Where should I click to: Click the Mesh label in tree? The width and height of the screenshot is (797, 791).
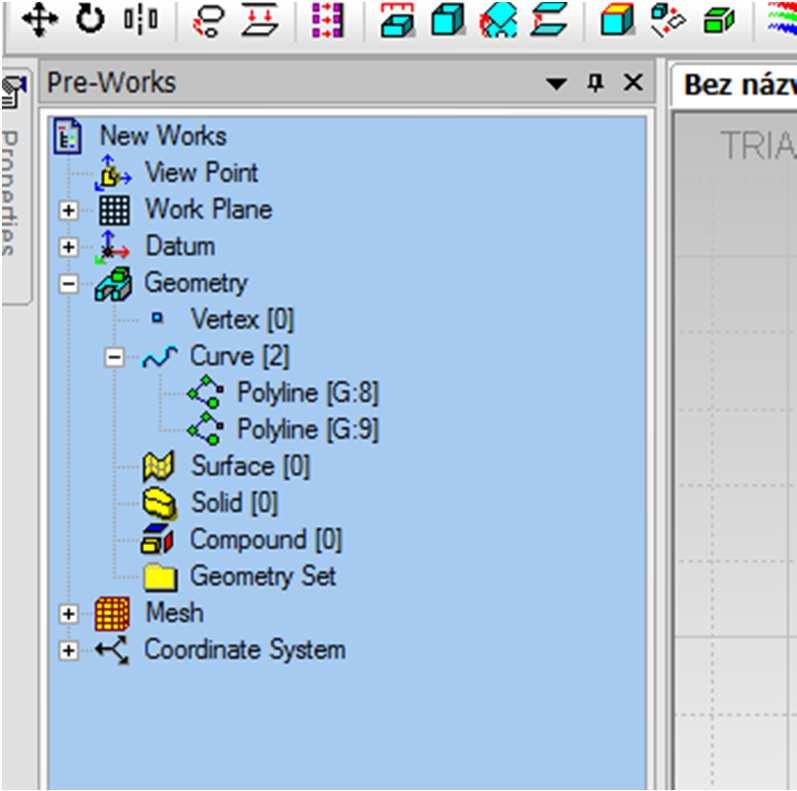click(174, 613)
